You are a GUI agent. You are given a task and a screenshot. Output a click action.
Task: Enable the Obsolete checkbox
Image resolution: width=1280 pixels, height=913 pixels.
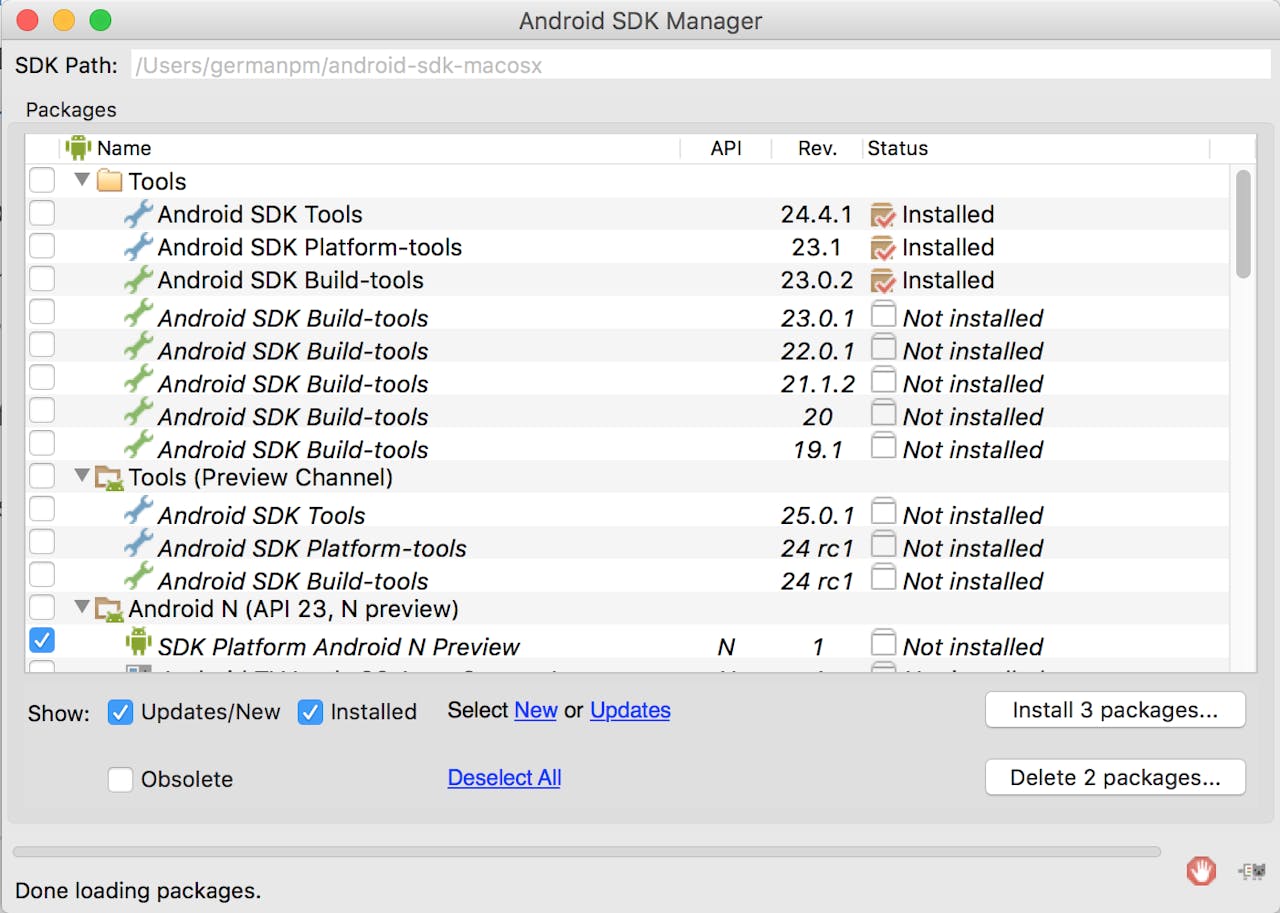[x=120, y=779]
